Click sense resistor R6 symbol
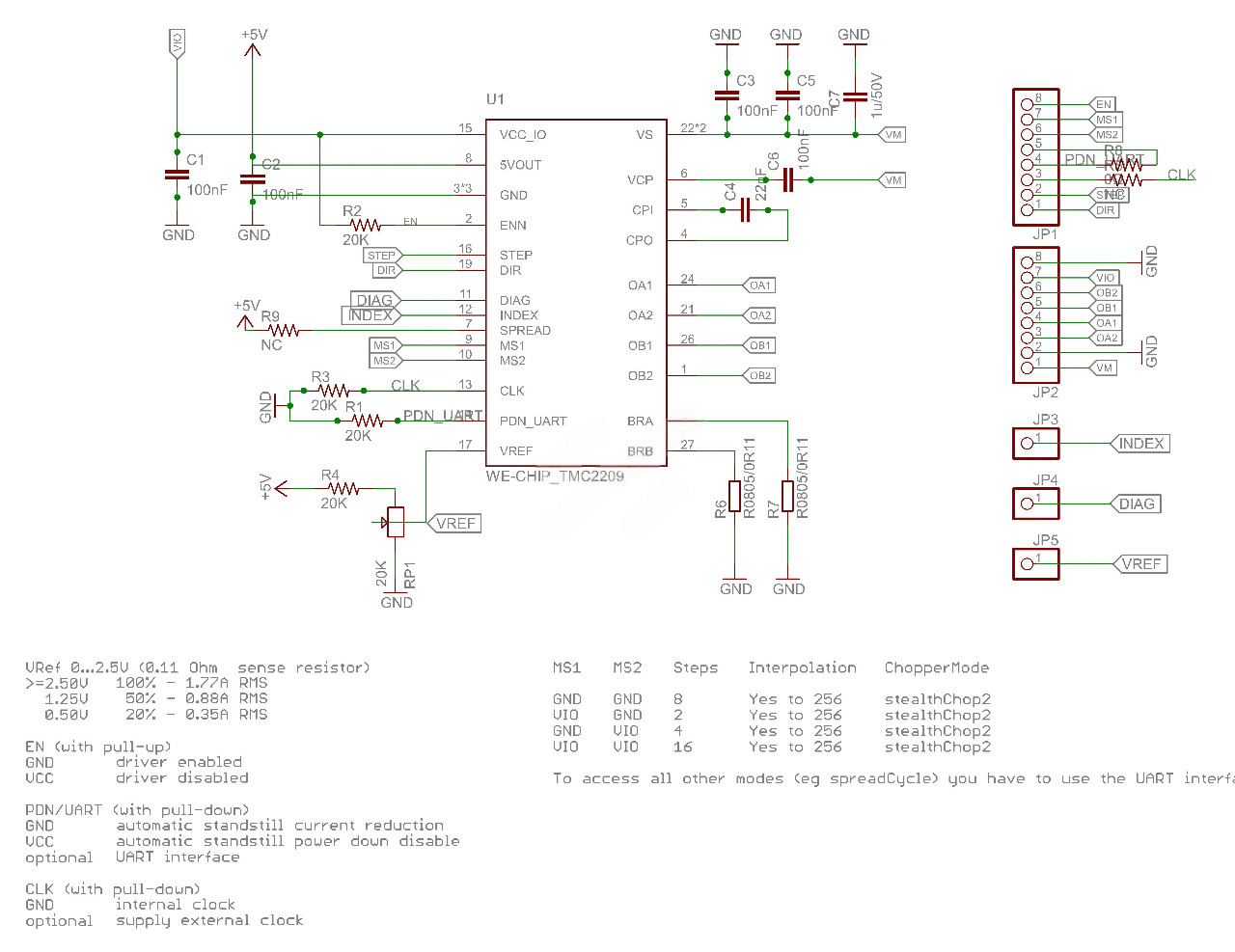 click(x=735, y=496)
